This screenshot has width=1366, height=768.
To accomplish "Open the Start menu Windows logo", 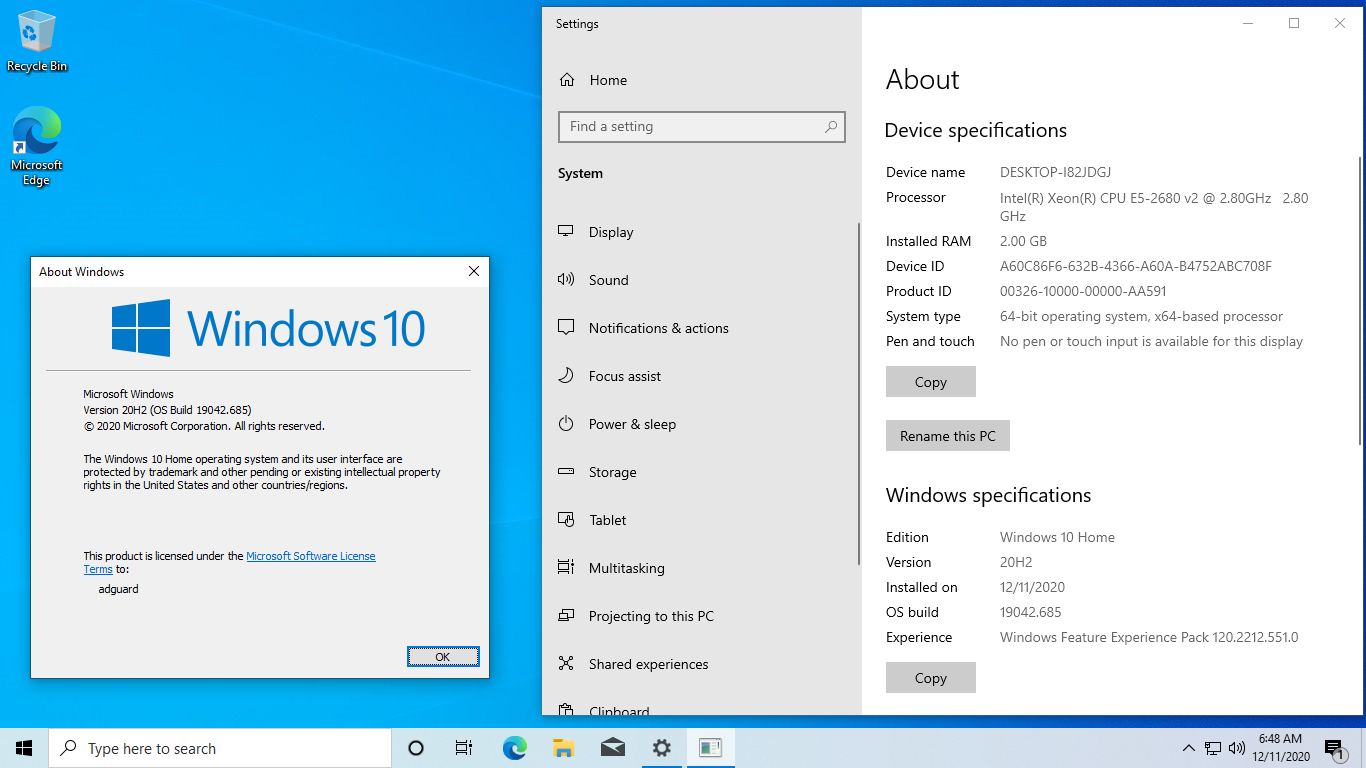I will pos(24,748).
